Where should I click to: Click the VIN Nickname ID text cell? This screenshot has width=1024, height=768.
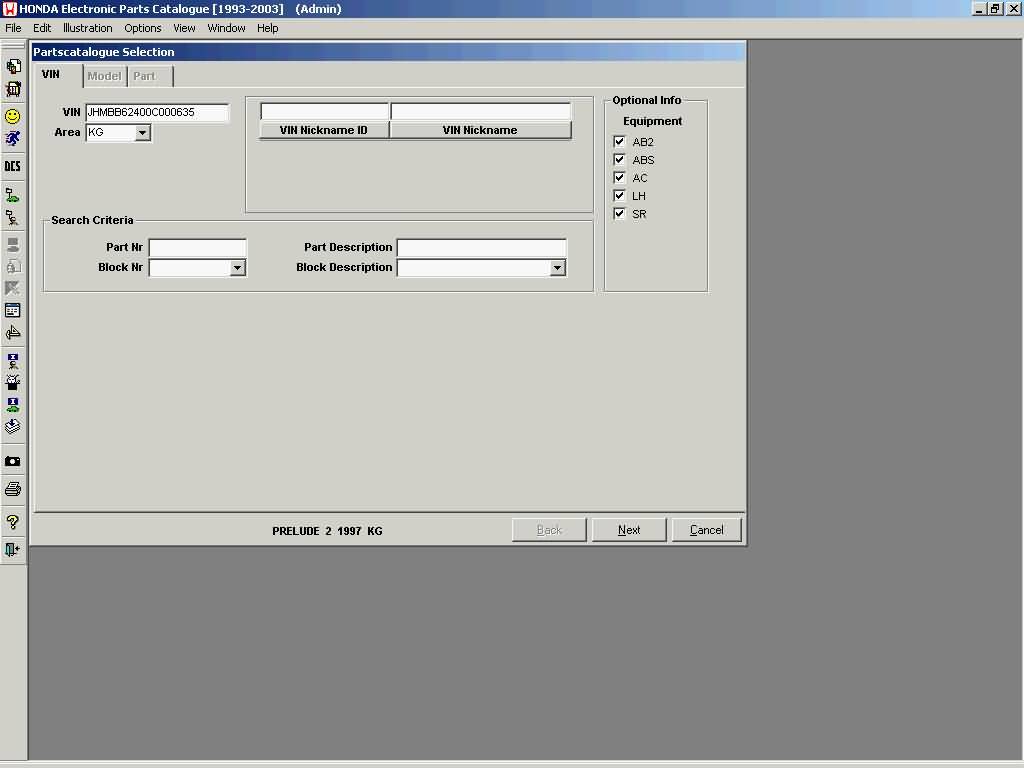pos(325,112)
